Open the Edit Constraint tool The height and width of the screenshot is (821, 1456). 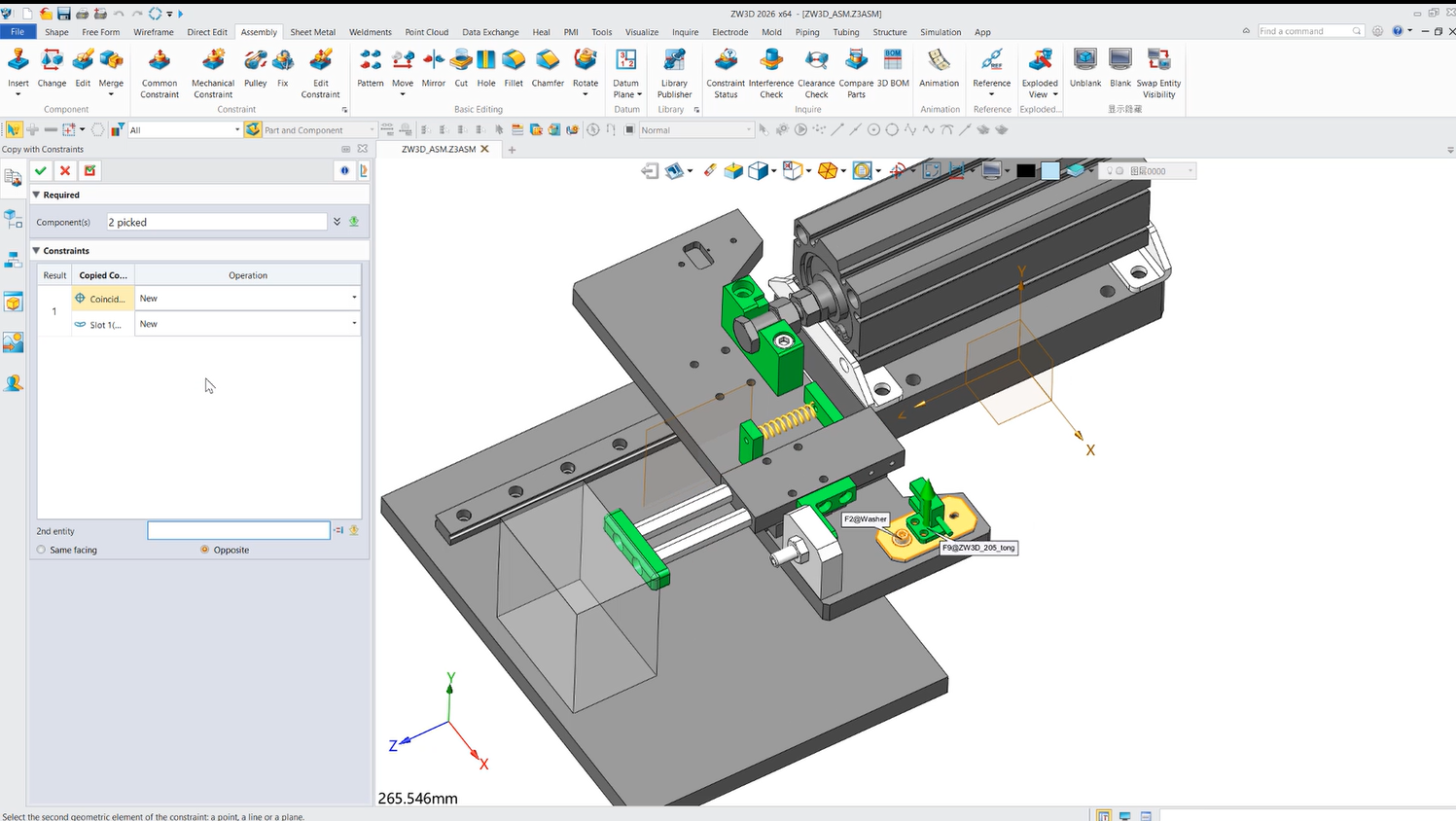(x=321, y=62)
